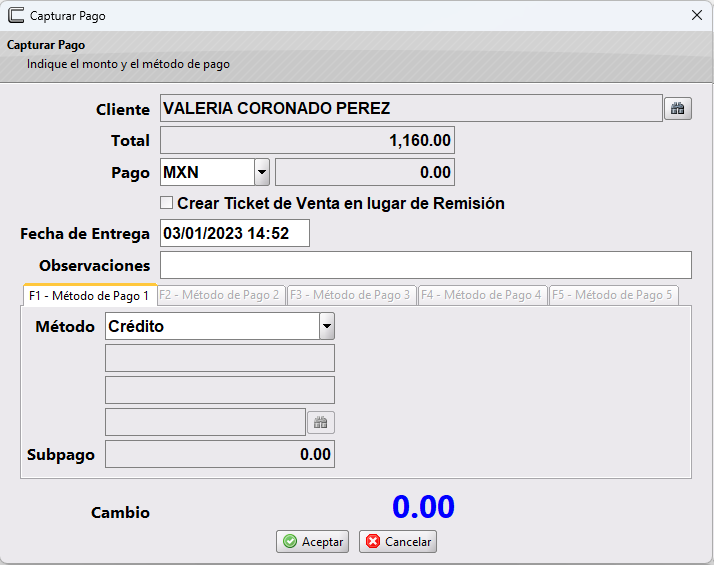The width and height of the screenshot is (714, 565).
Task: Click the Observaciones text field
Action: [x=426, y=265]
